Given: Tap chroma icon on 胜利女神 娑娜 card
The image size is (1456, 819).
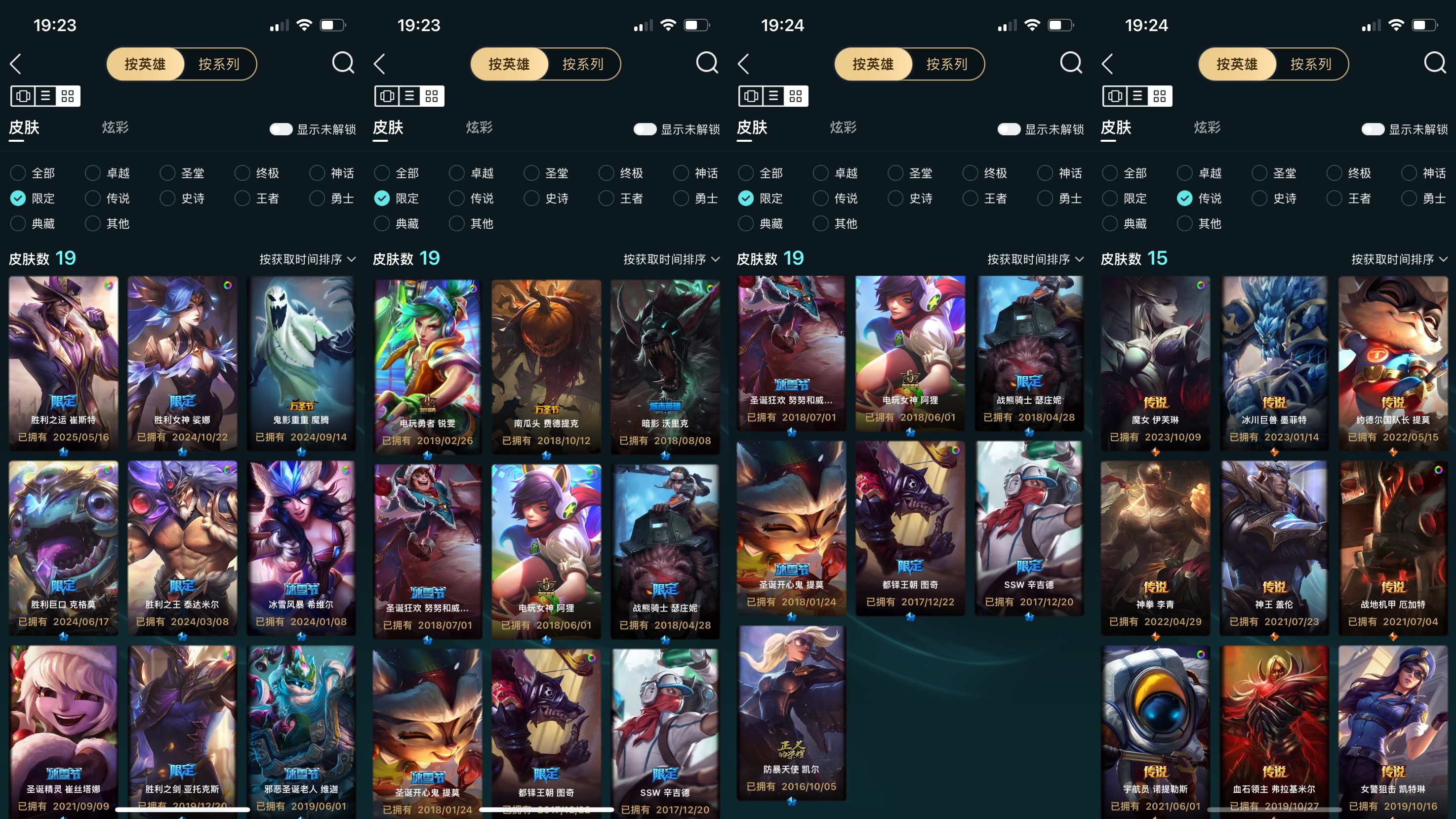Looking at the screenshot, I should [227, 286].
